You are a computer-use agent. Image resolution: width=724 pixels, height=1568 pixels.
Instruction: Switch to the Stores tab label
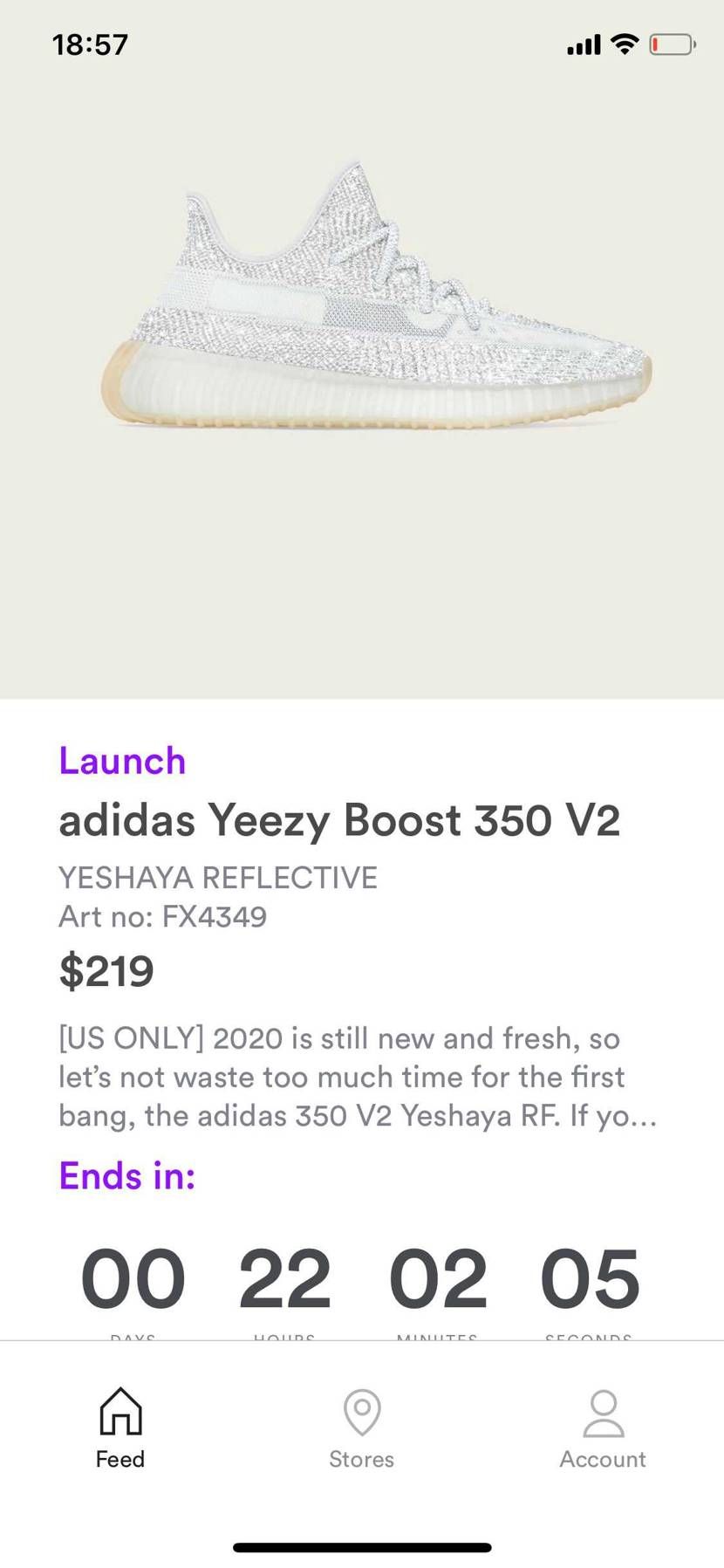(x=362, y=1459)
